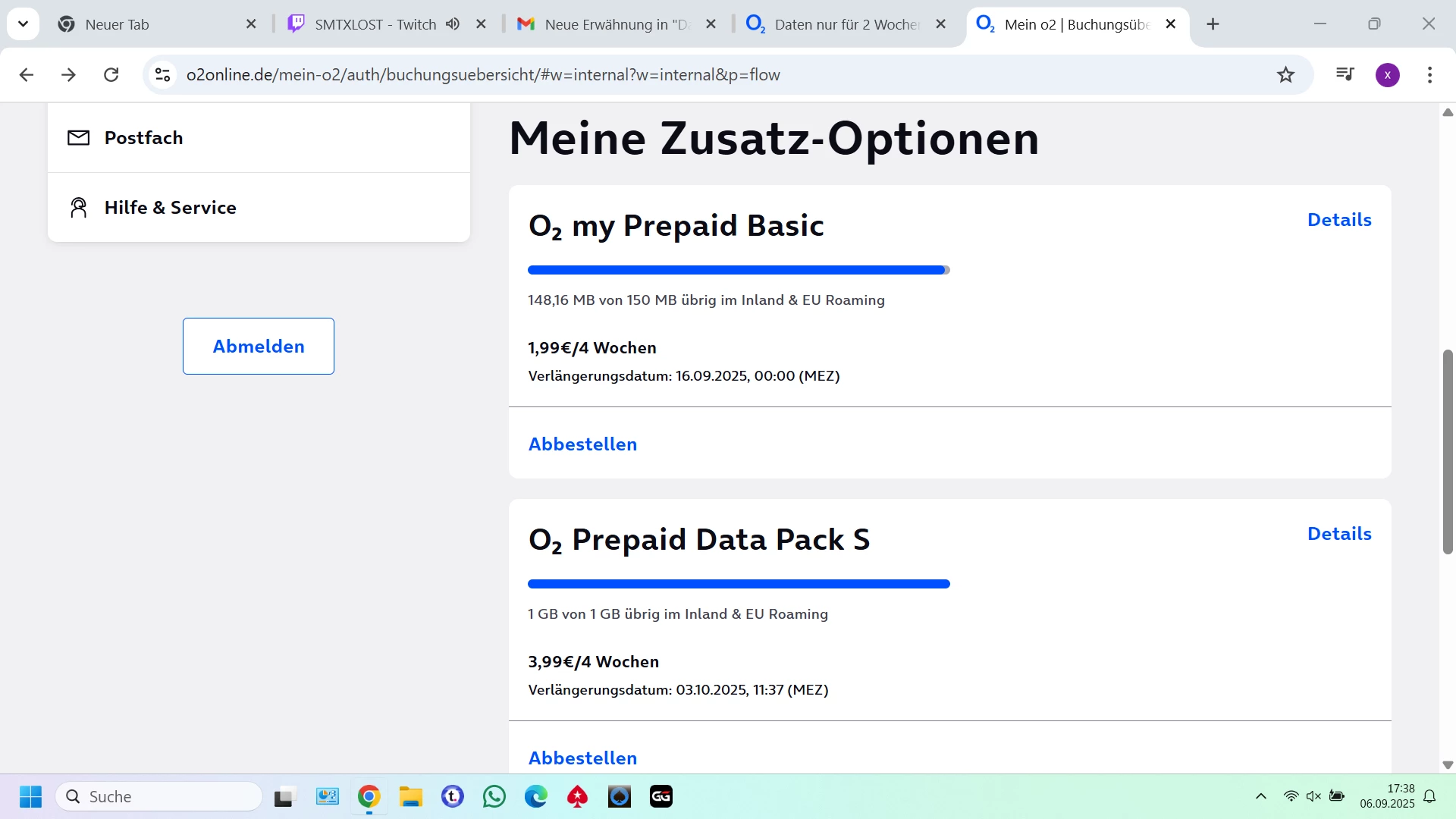1456x819 pixels.
Task: Open Details for O2 Prepaid Data Pack S
Action: (x=1339, y=534)
